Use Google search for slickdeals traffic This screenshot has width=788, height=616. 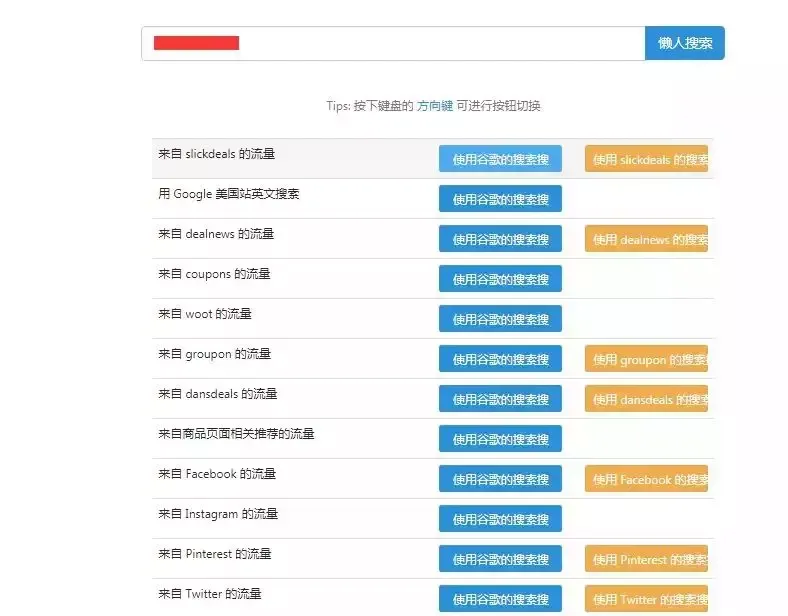point(500,159)
